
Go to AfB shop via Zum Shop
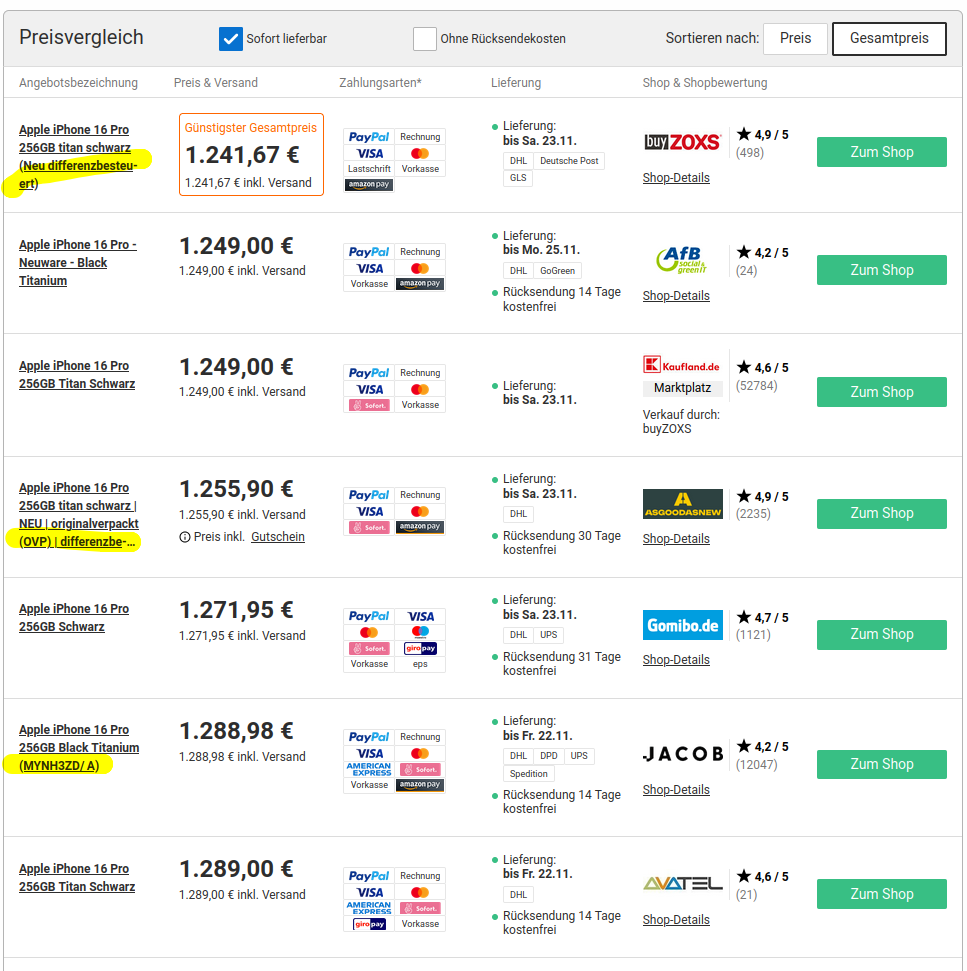pos(881,270)
